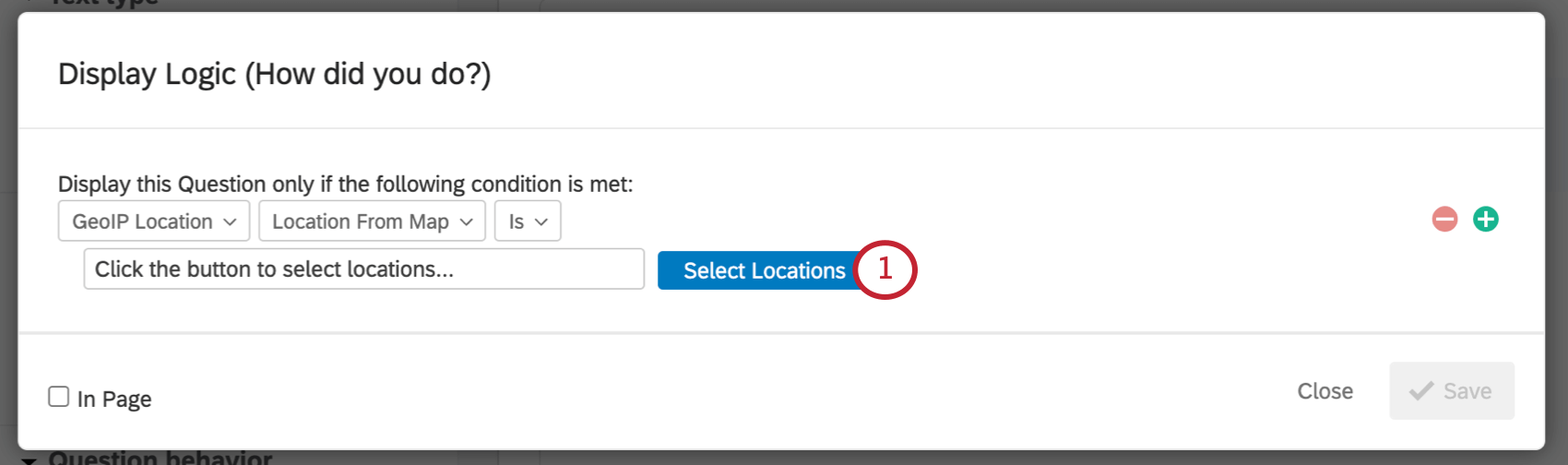Viewport: 1568px width, 465px height.
Task: Click the red circled number 1 marker
Action: (885, 269)
